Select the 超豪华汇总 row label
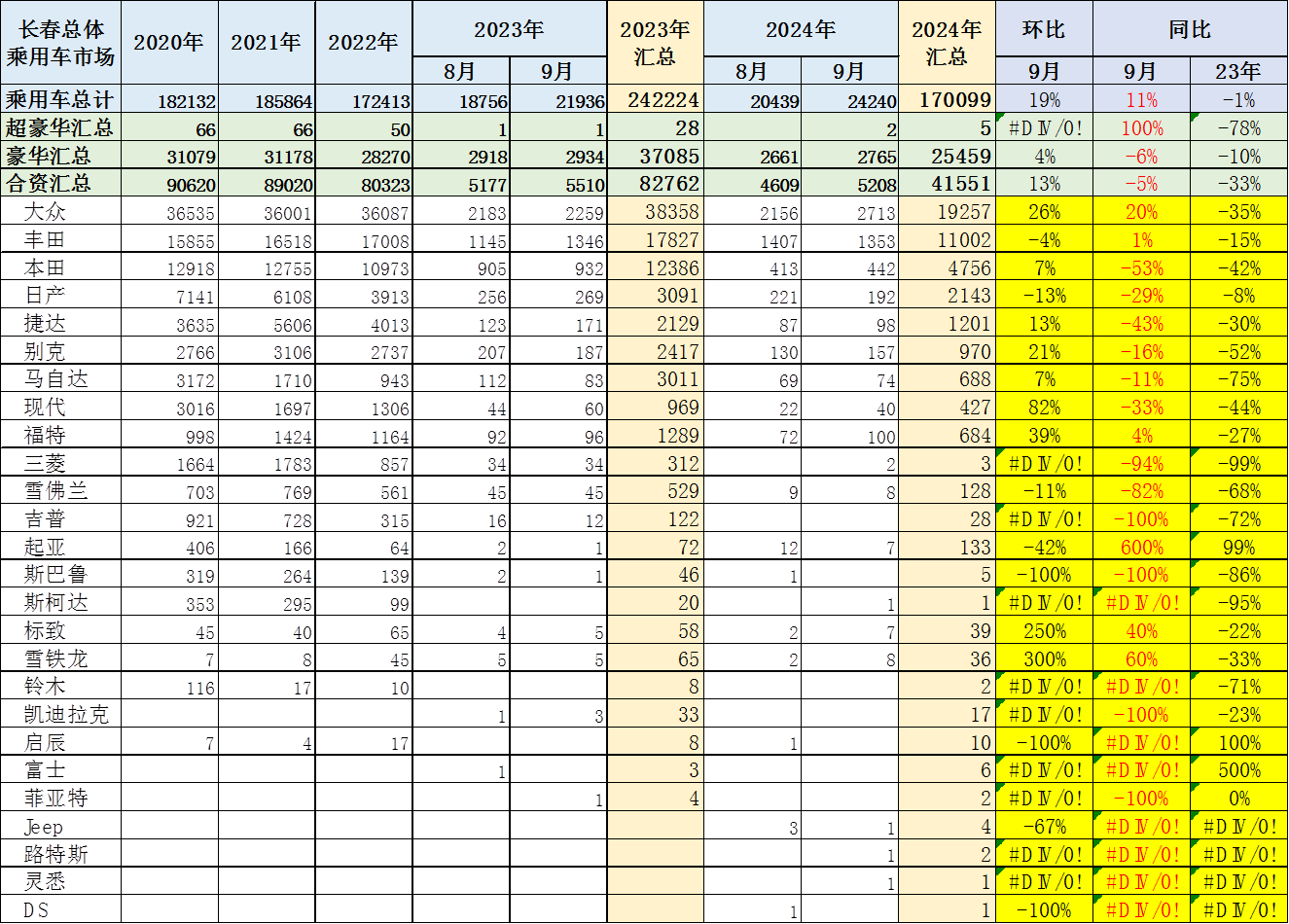The width and height of the screenshot is (1289, 924). (x=60, y=127)
